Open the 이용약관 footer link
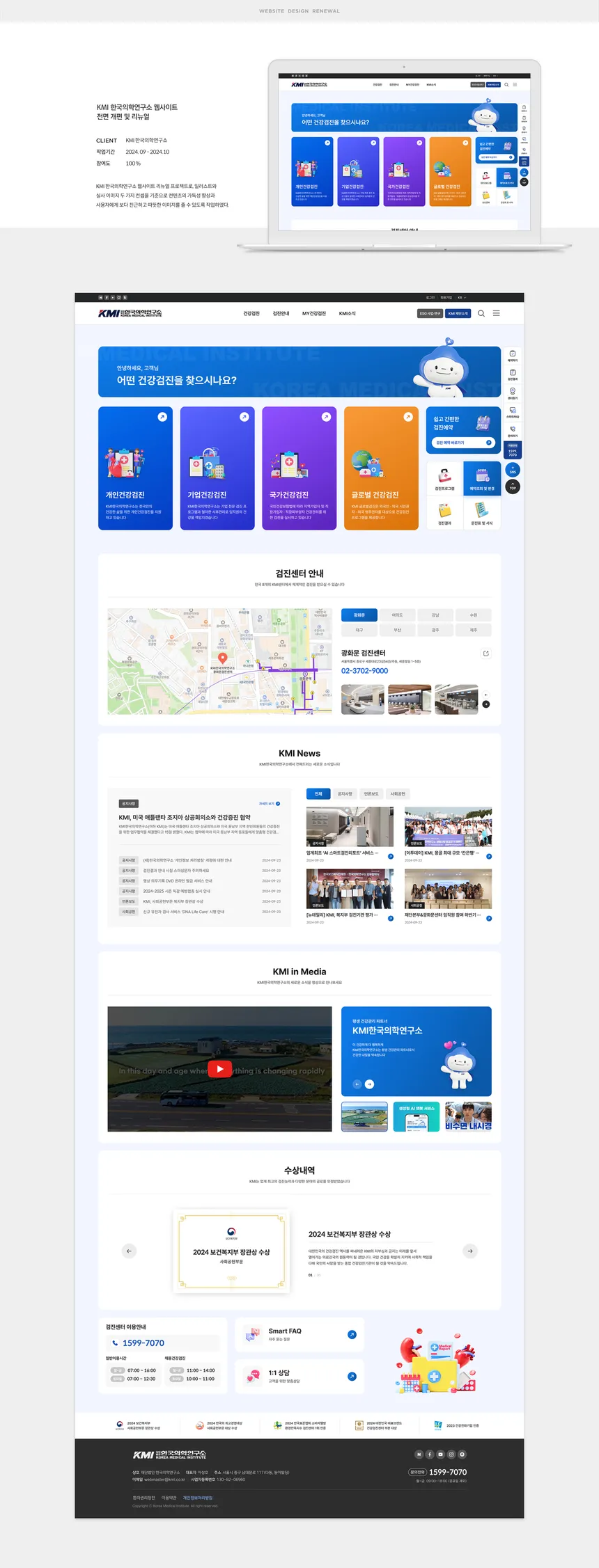 (169, 1498)
